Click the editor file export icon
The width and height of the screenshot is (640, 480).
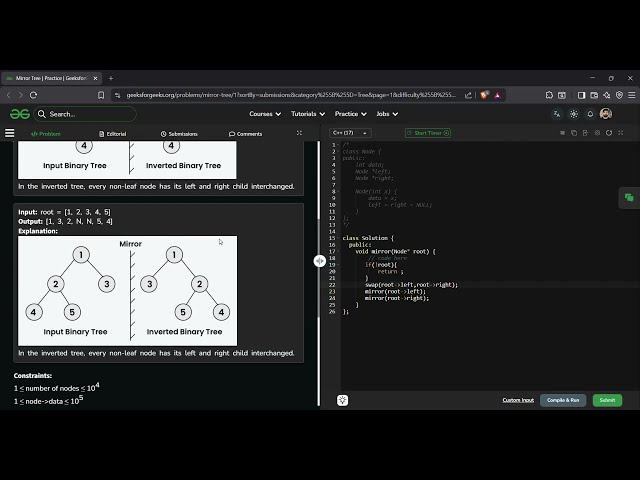point(585,133)
